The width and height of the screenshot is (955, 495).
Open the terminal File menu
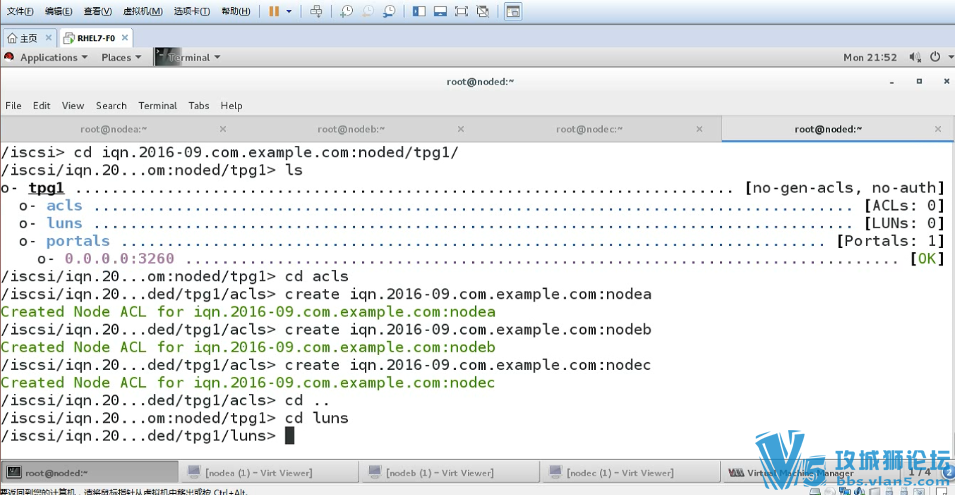[x=13, y=105]
